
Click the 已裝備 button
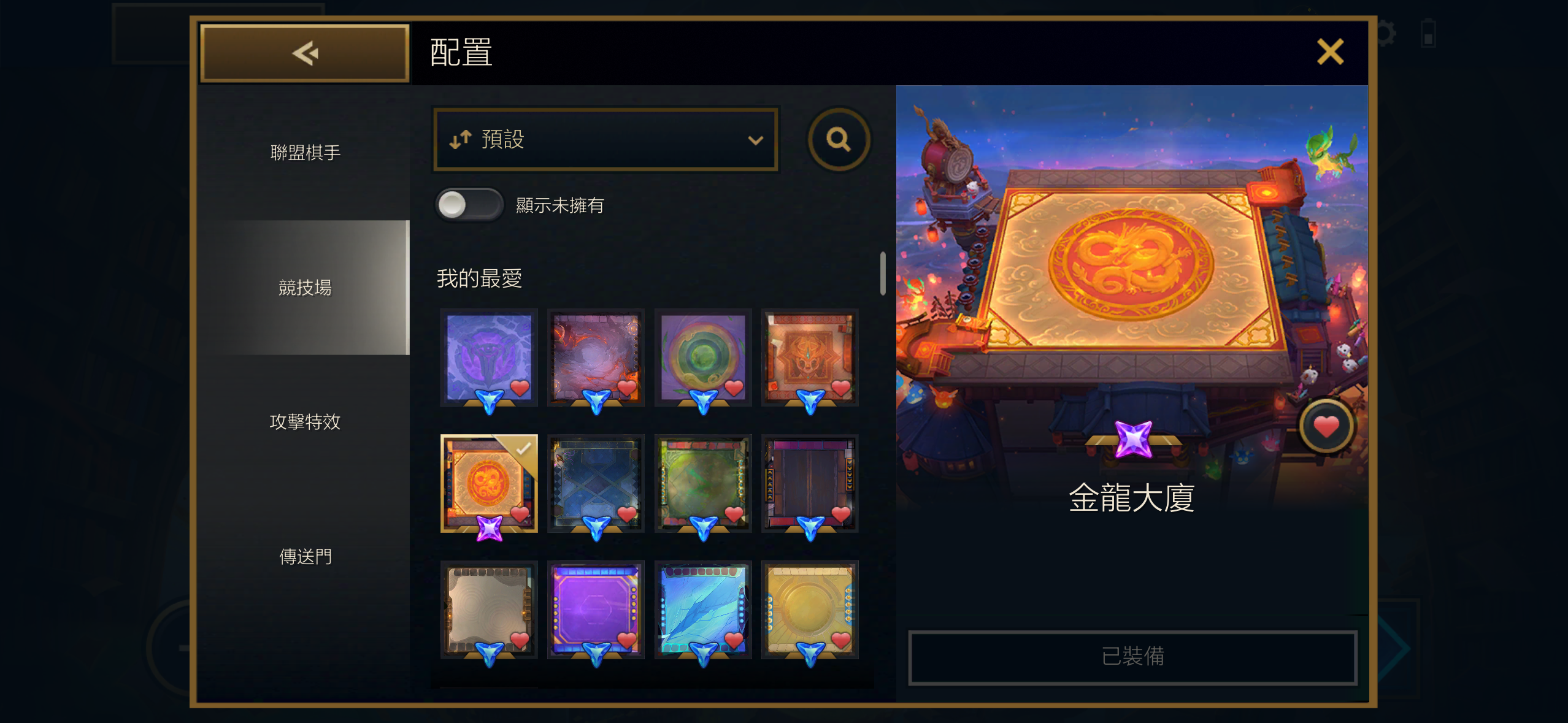click(x=1132, y=657)
